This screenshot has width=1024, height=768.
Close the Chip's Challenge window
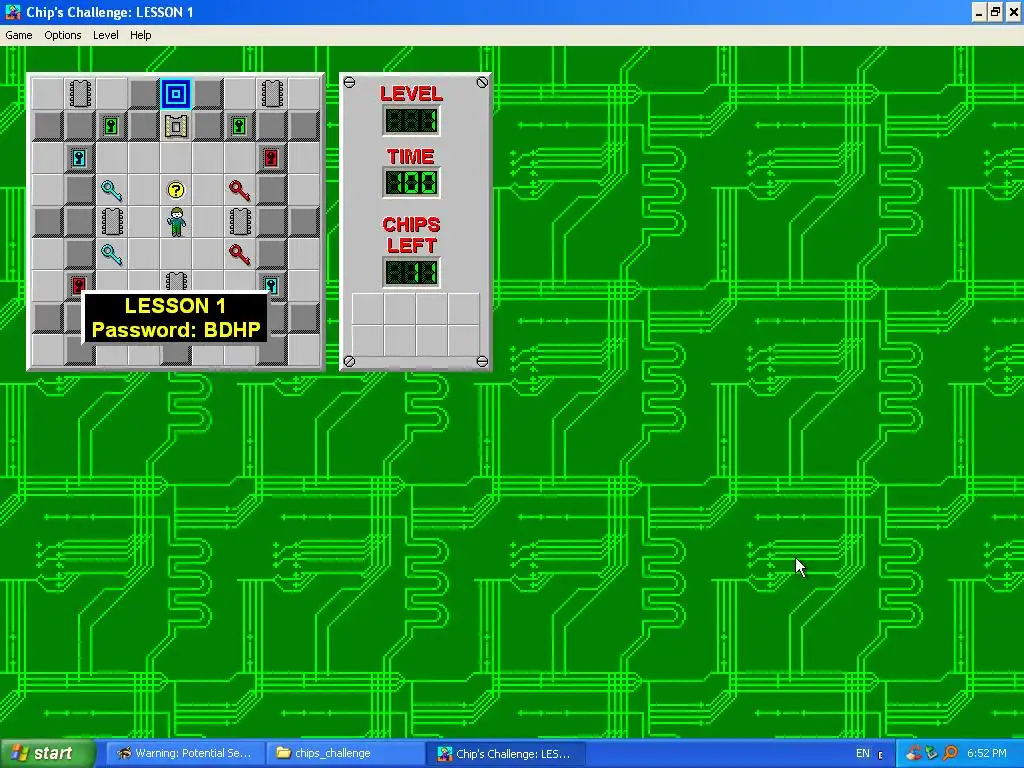click(1013, 12)
